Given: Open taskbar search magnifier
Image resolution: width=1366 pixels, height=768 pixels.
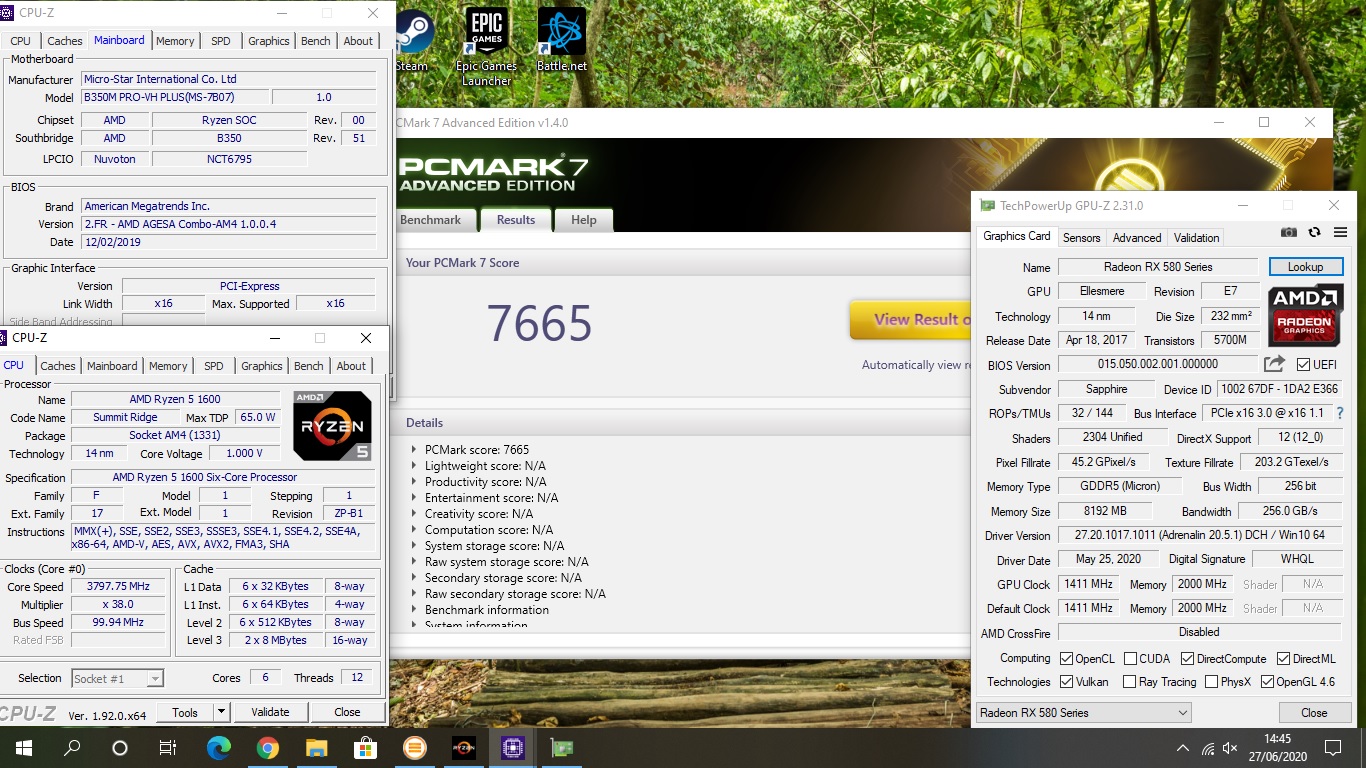Looking at the screenshot, I should click(x=72, y=747).
